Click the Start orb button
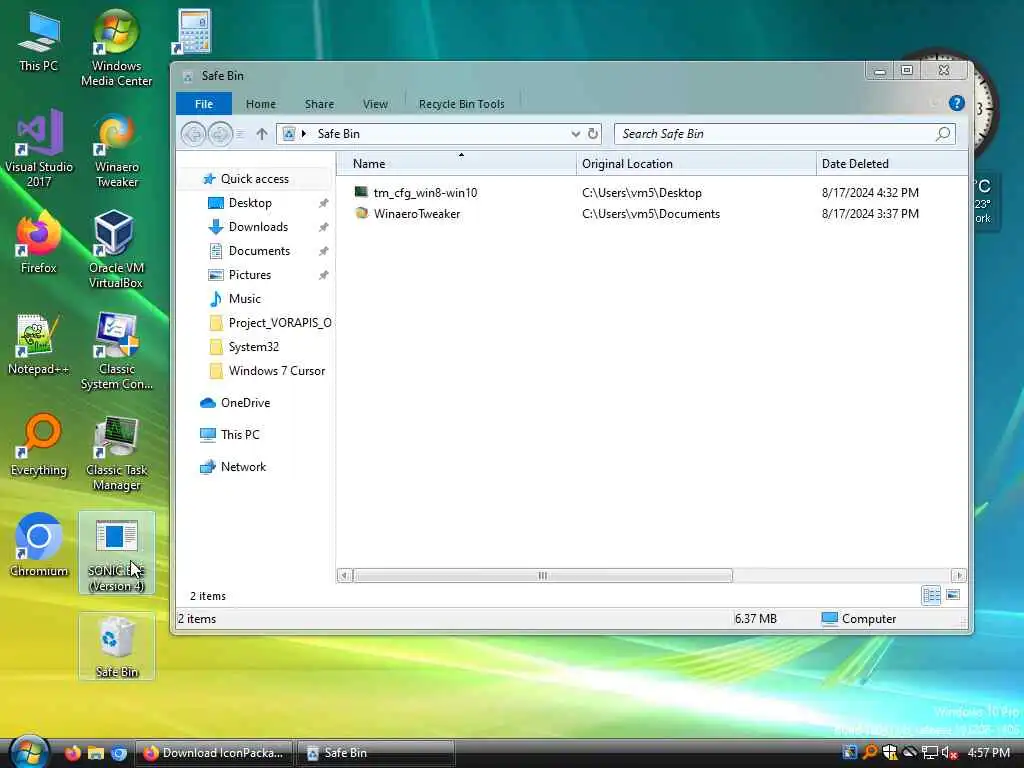Image resolution: width=1024 pixels, height=768 pixels. pyautogui.click(x=29, y=752)
